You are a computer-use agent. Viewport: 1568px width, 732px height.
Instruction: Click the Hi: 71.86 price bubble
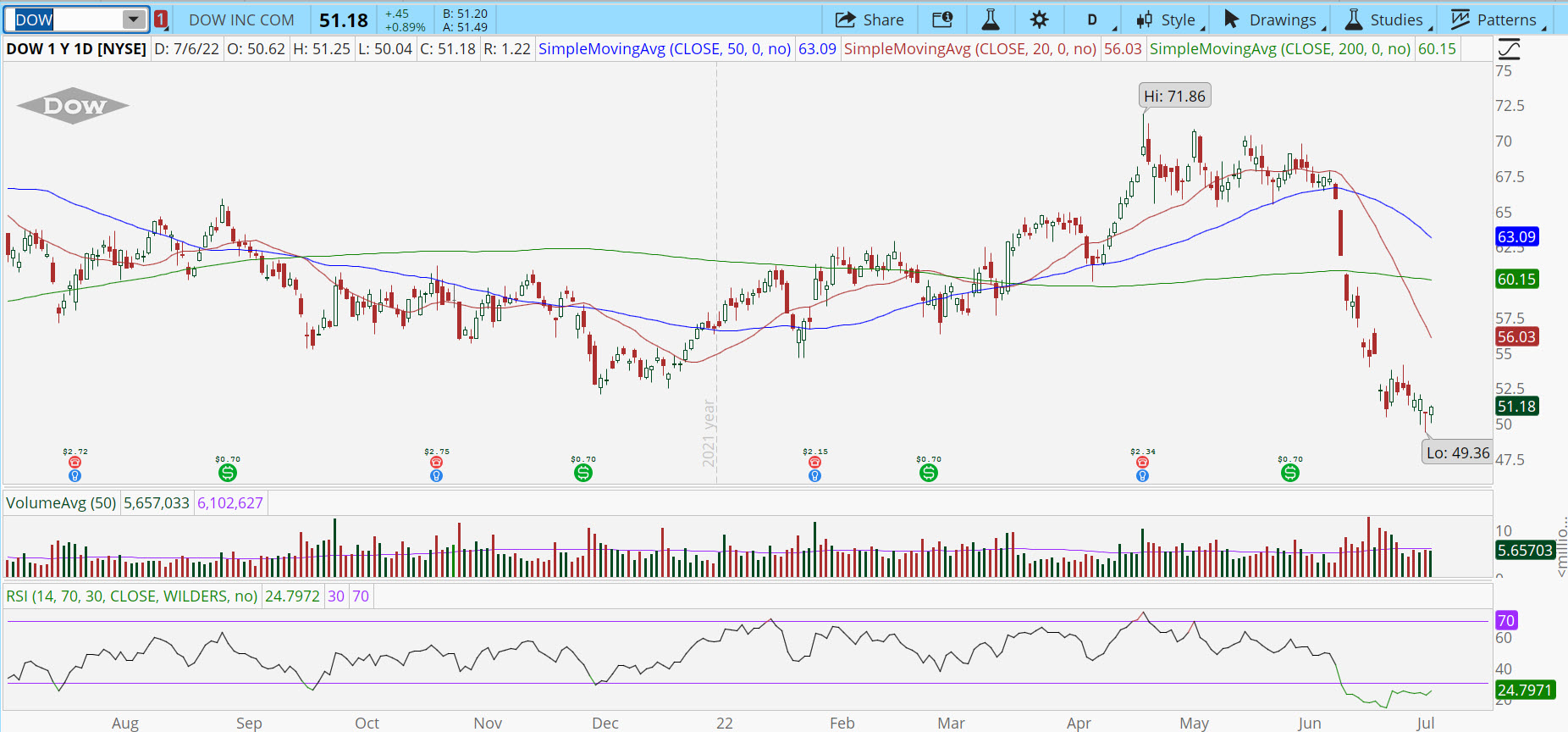coord(1174,96)
